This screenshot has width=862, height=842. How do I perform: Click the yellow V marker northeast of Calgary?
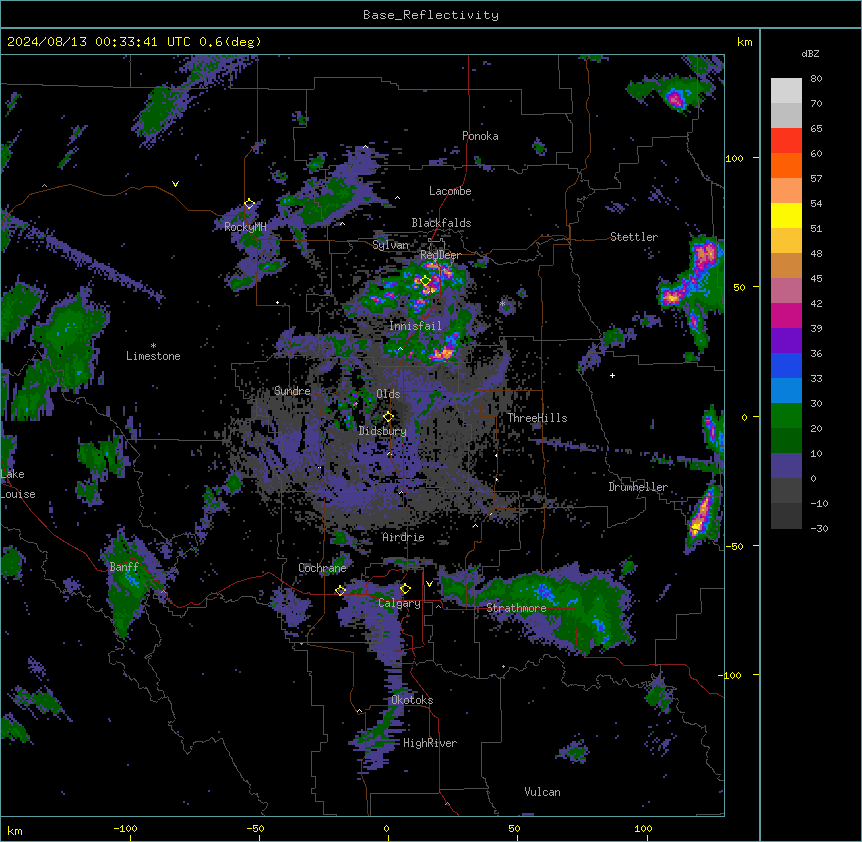429,584
